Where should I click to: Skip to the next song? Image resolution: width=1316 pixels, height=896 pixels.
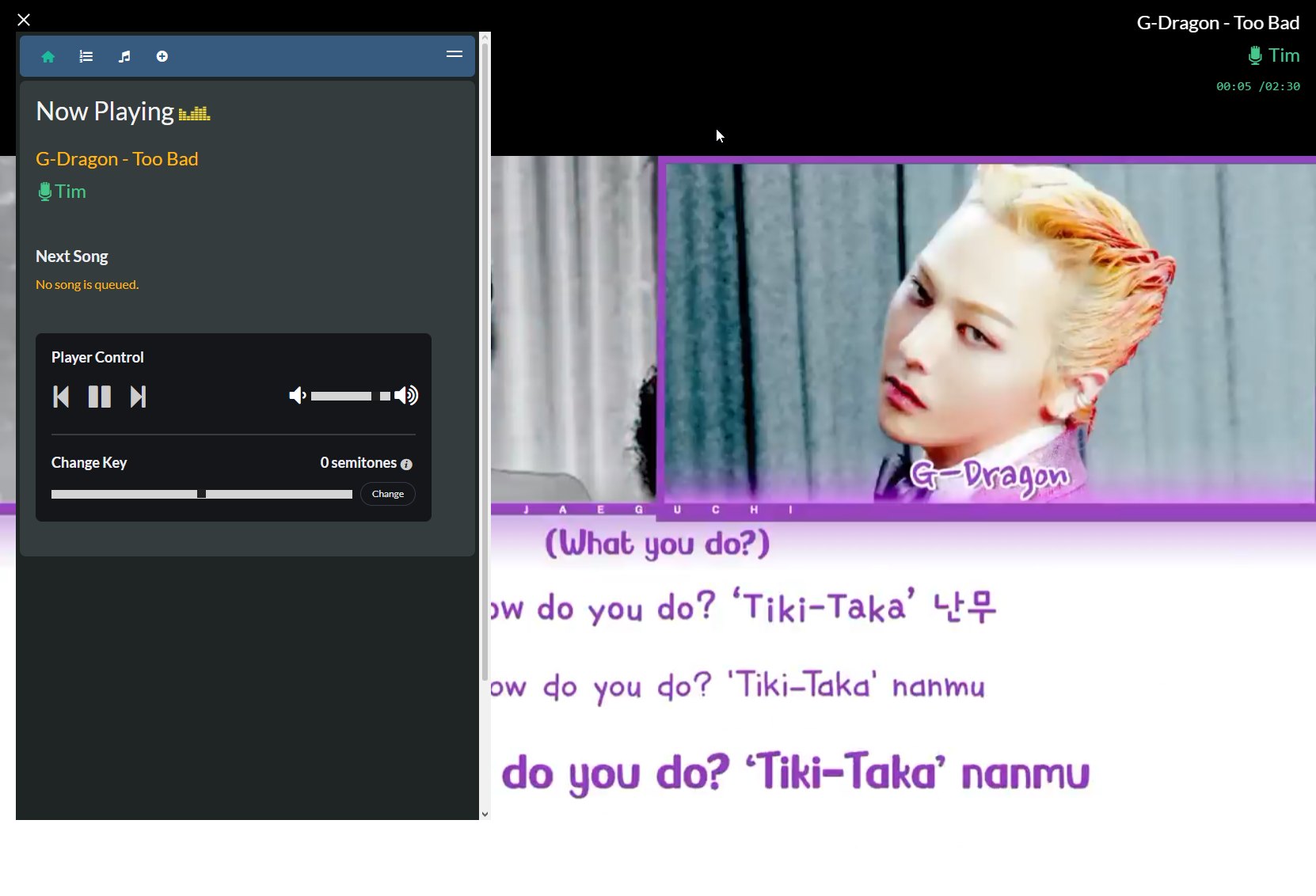point(138,397)
